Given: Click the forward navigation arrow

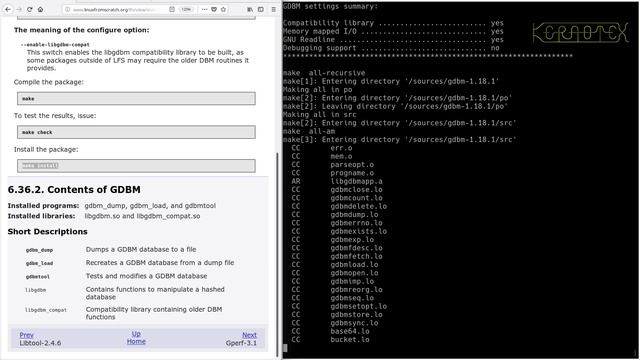Looking at the screenshot, I should point(19,9).
